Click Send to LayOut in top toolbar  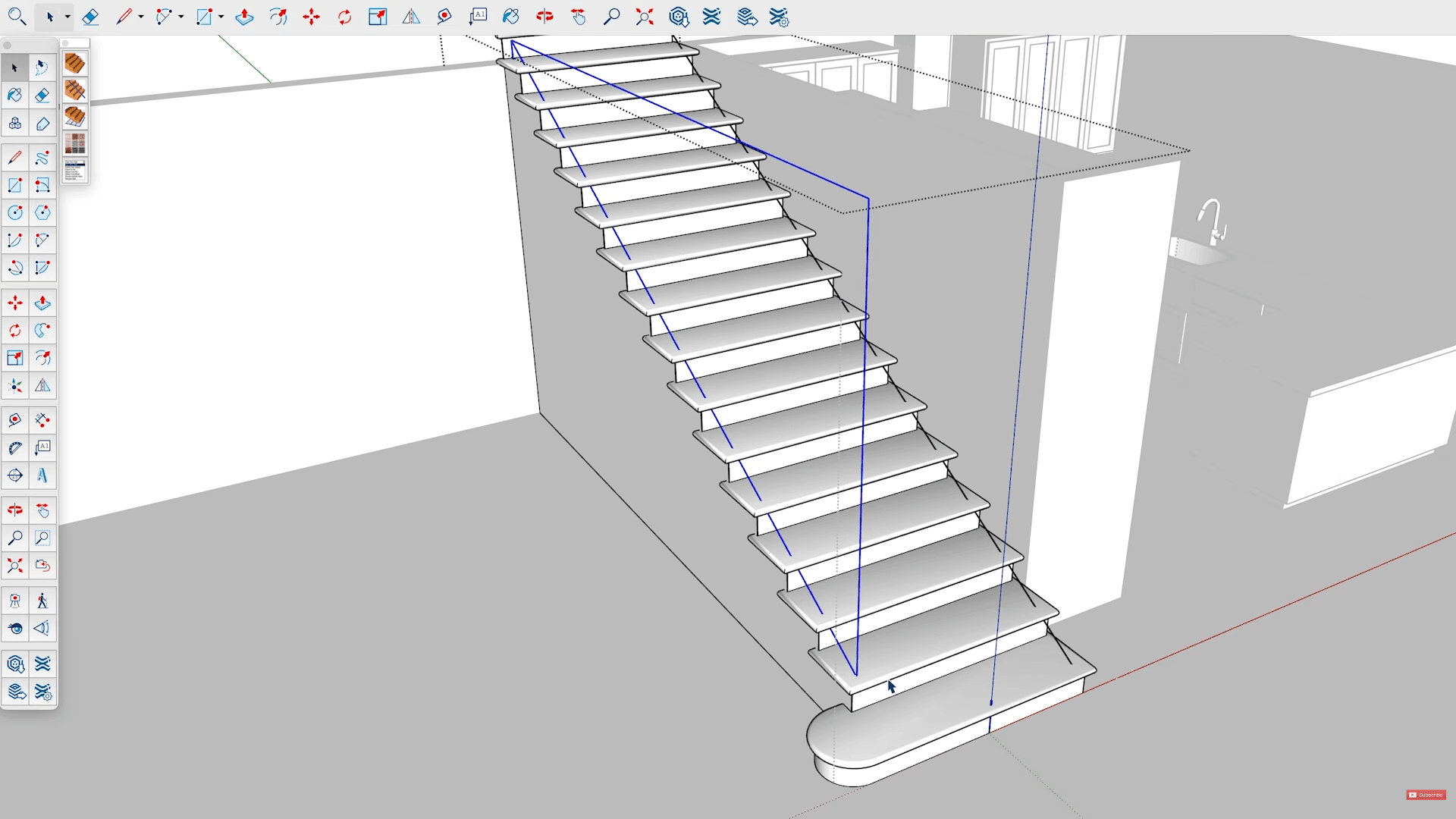point(747,17)
